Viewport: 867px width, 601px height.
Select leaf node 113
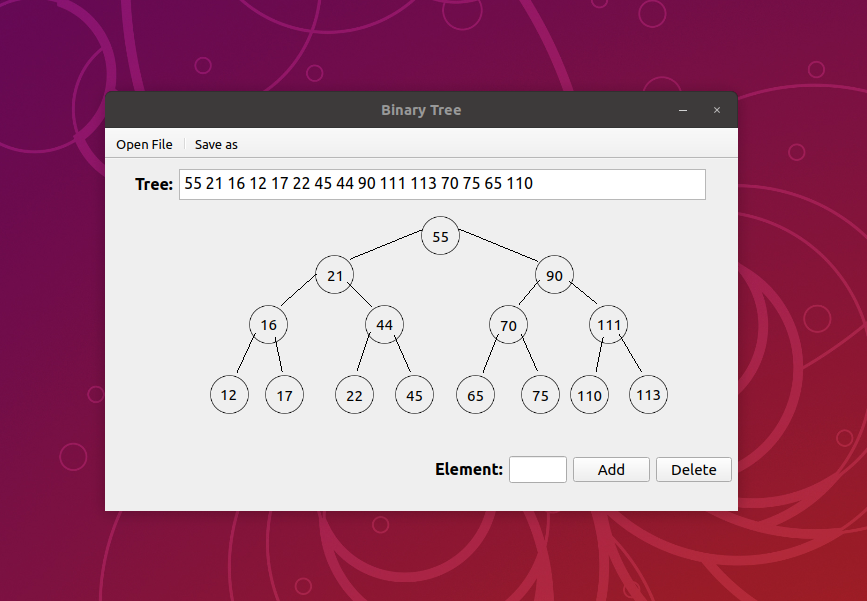648,395
